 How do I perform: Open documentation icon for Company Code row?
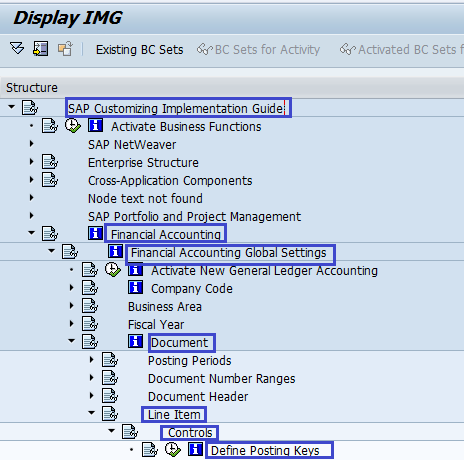90,288
